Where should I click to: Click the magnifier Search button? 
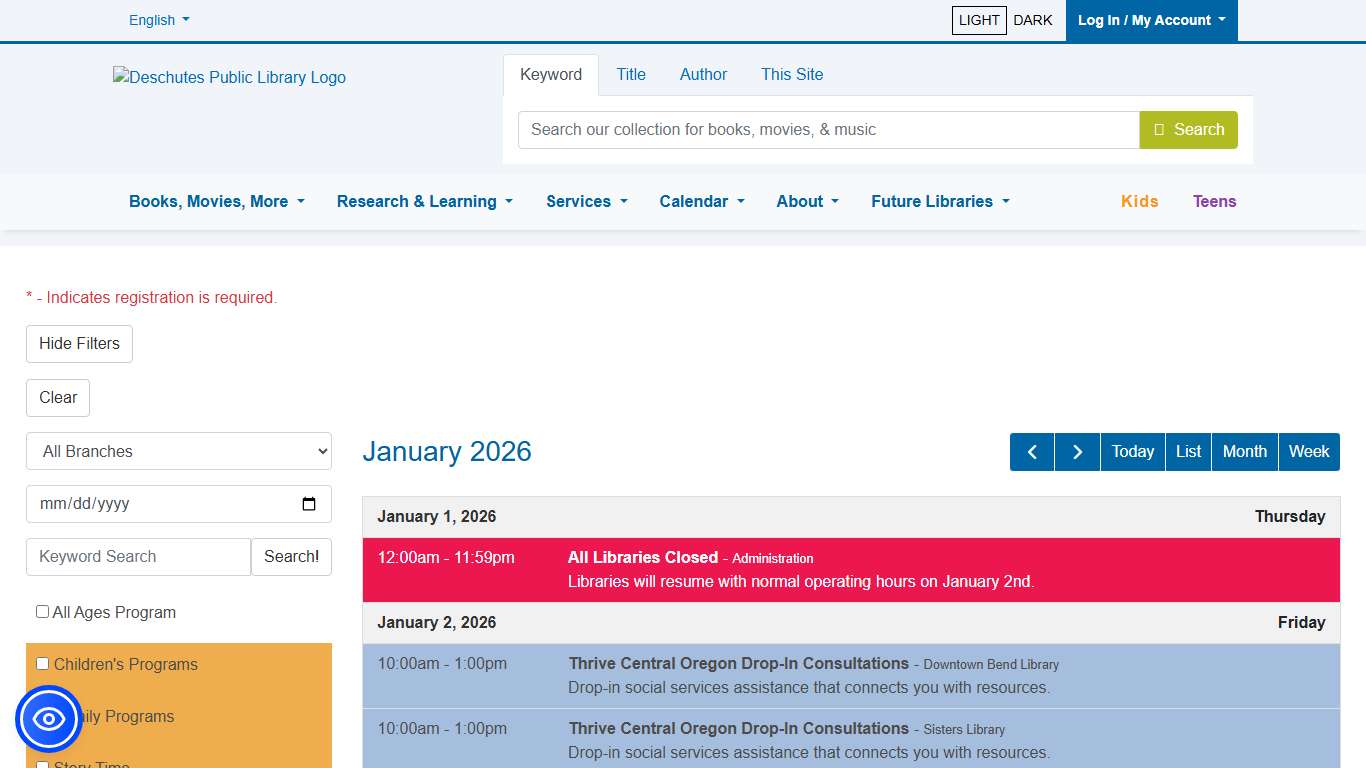(1188, 129)
